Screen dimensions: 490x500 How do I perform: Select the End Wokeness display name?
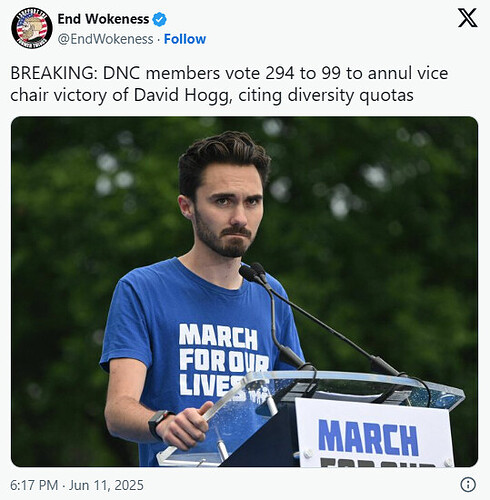tap(103, 19)
